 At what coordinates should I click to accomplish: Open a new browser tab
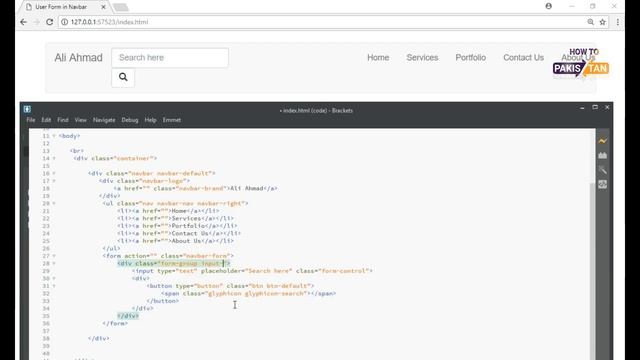(x=121, y=7)
